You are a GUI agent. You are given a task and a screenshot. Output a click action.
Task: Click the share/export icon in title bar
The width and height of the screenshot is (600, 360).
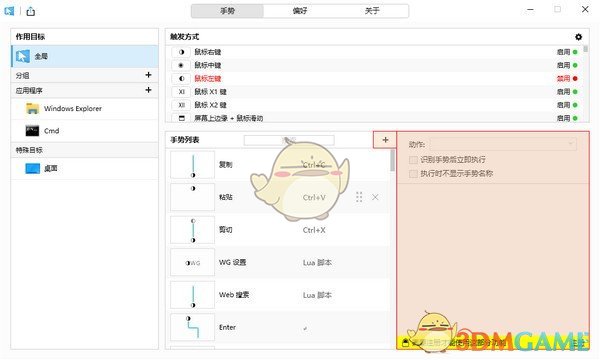pyautogui.click(x=31, y=11)
